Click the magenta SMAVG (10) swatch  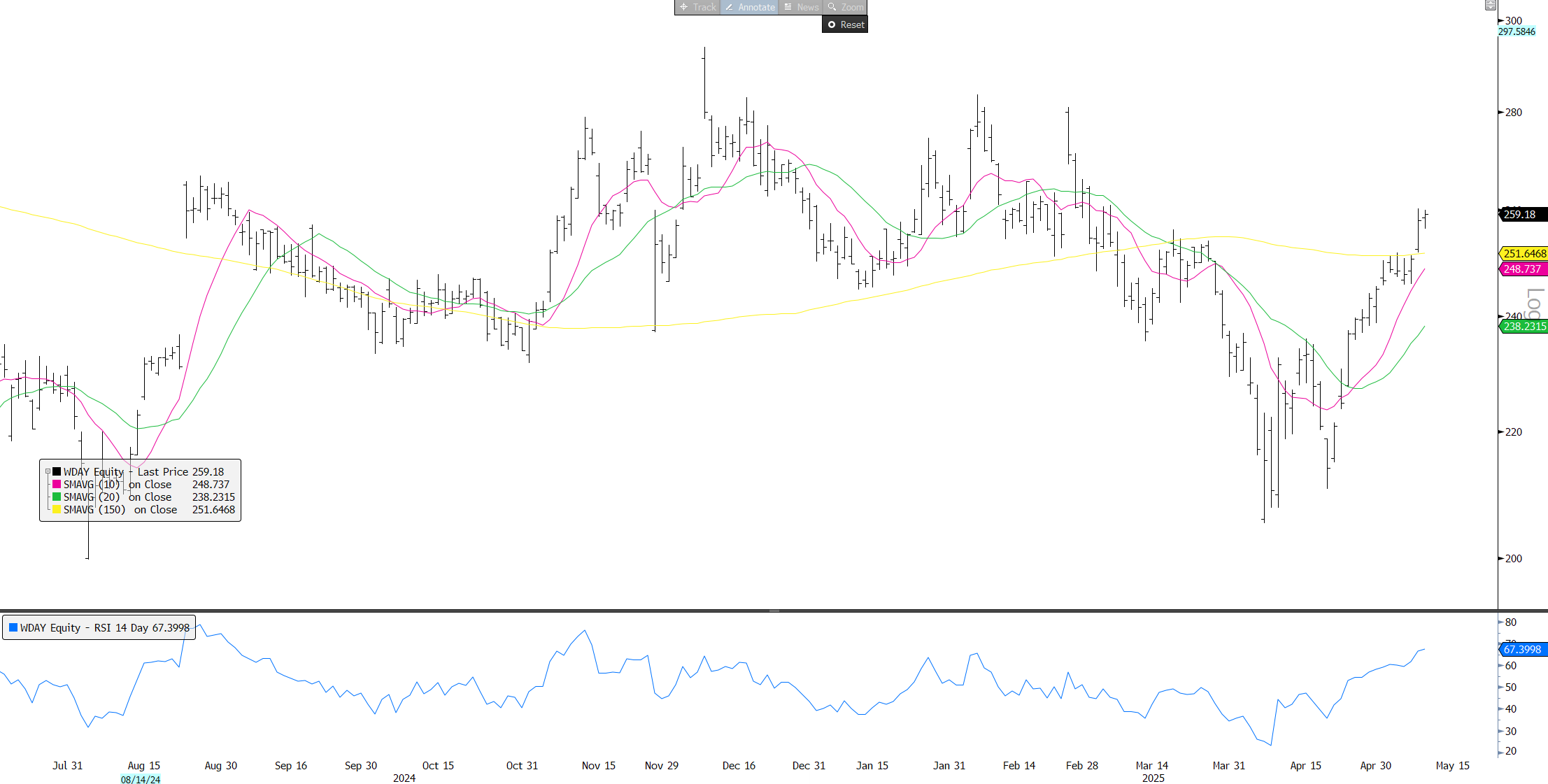57,484
